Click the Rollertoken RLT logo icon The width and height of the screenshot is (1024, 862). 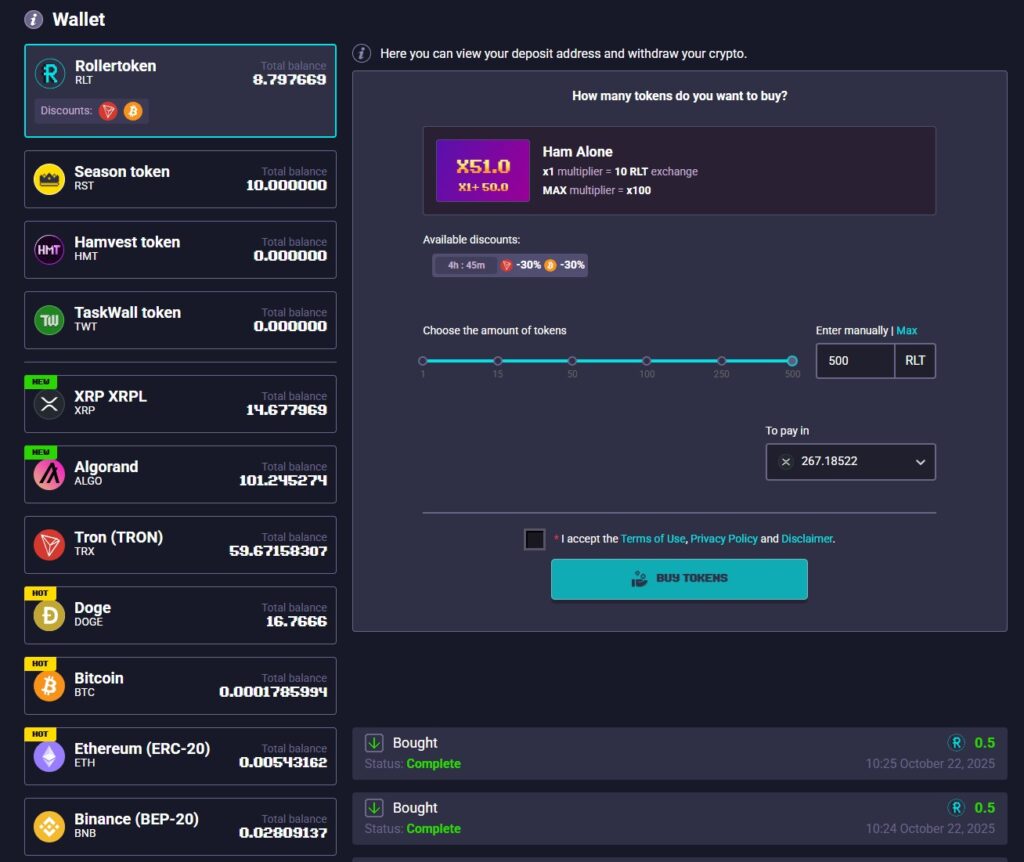pyautogui.click(x=49, y=73)
